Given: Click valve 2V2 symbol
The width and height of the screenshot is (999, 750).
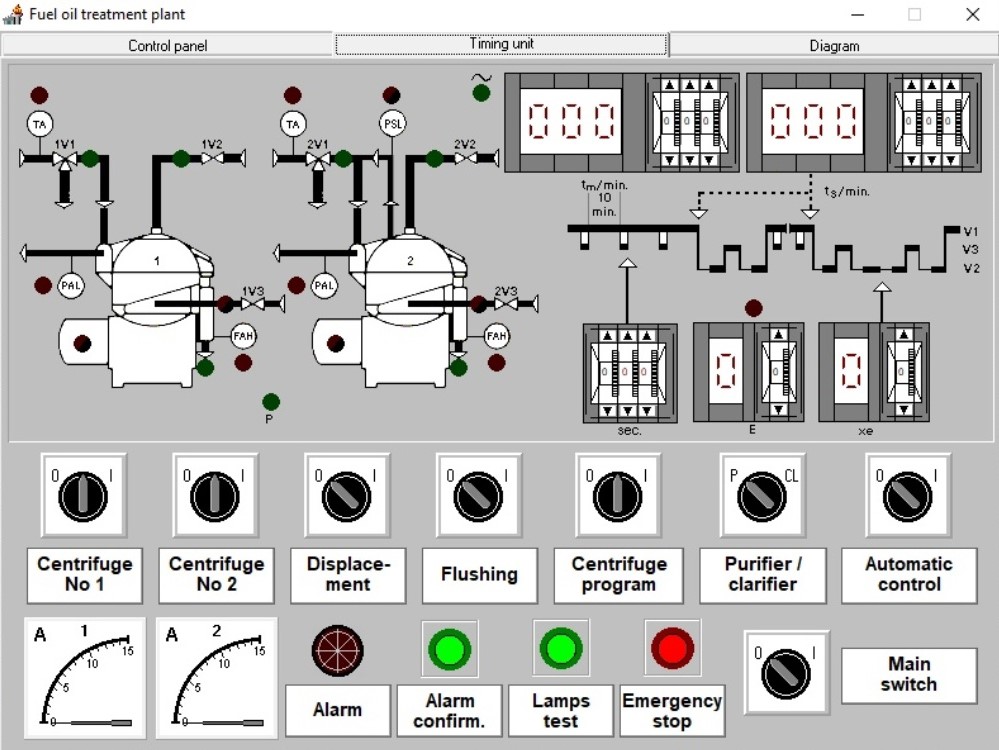Looking at the screenshot, I should tap(465, 157).
